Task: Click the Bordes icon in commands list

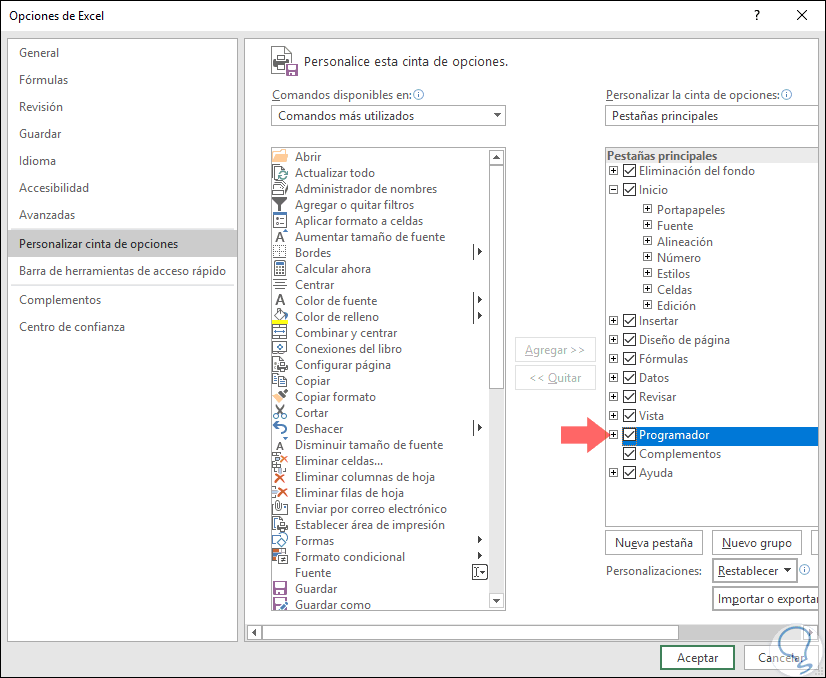Action: click(x=280, y=252)
